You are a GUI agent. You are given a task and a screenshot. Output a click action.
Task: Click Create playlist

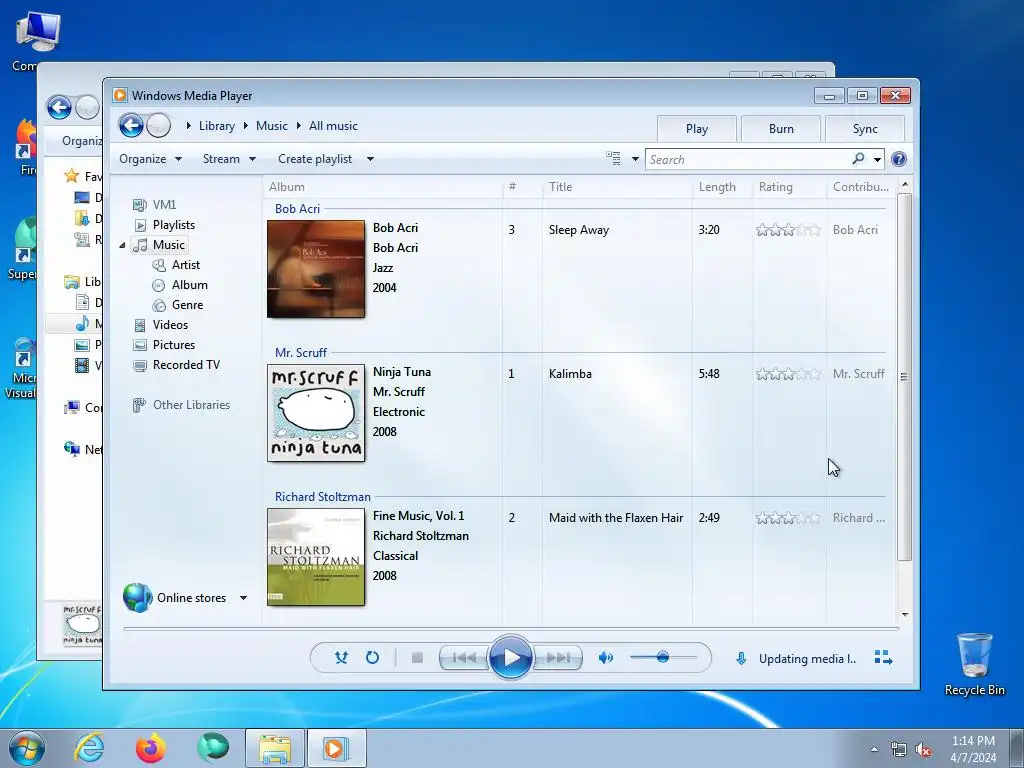(x=315, y=159)
